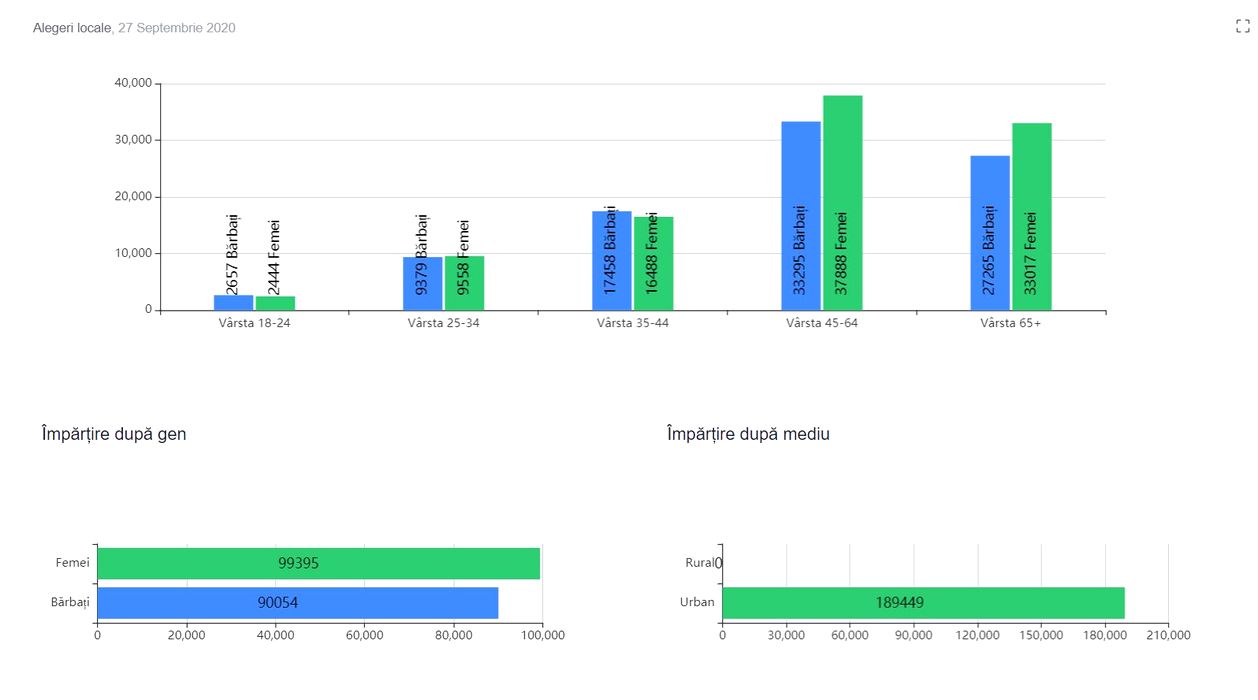Image resolution: width=1258 pixels, height=700 pixels.
Task: Click the fullscreen expand icon
Action: click(1243, 27)
